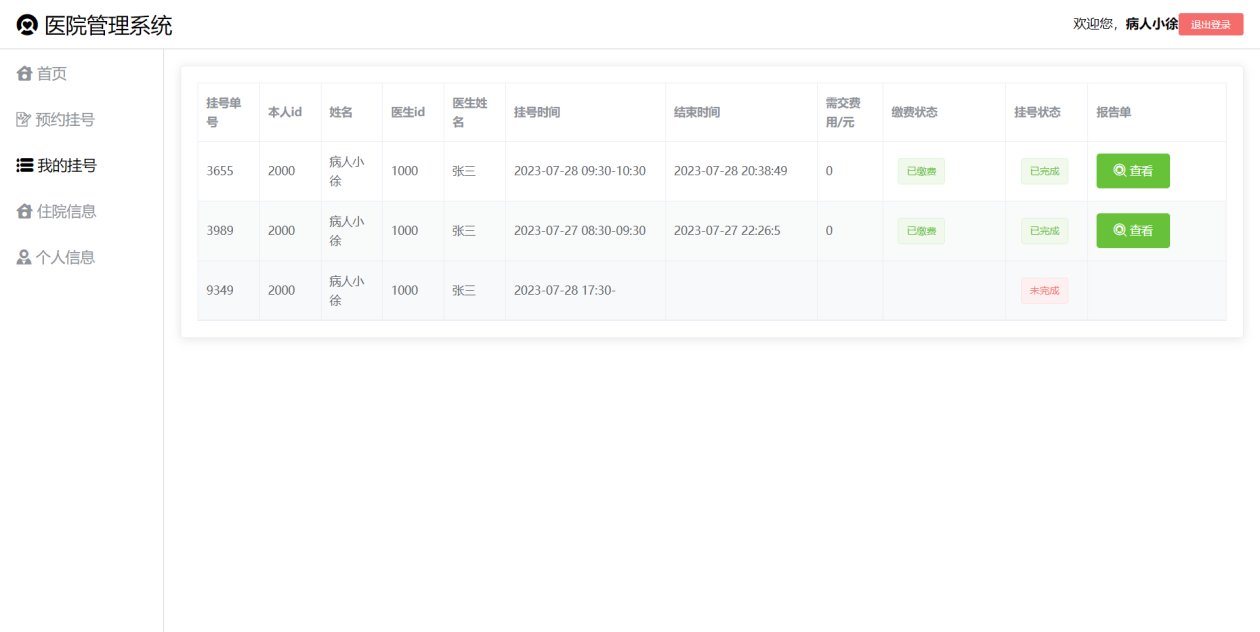Click 已缴费 tag in row 3655
This screenshot has height=632, width=1260.
click(921, 172)
